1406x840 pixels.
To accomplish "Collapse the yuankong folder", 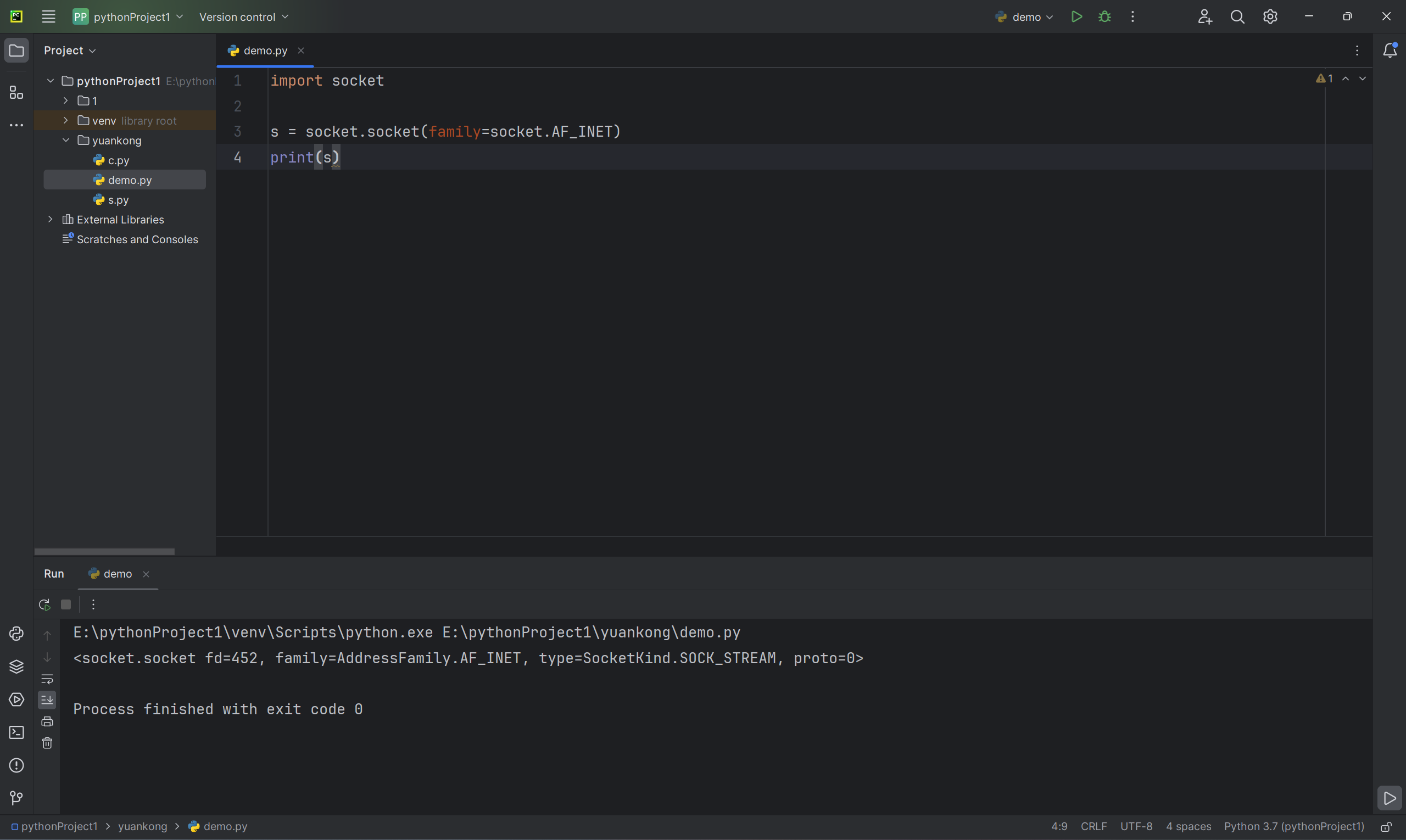I will pos(66,141).
